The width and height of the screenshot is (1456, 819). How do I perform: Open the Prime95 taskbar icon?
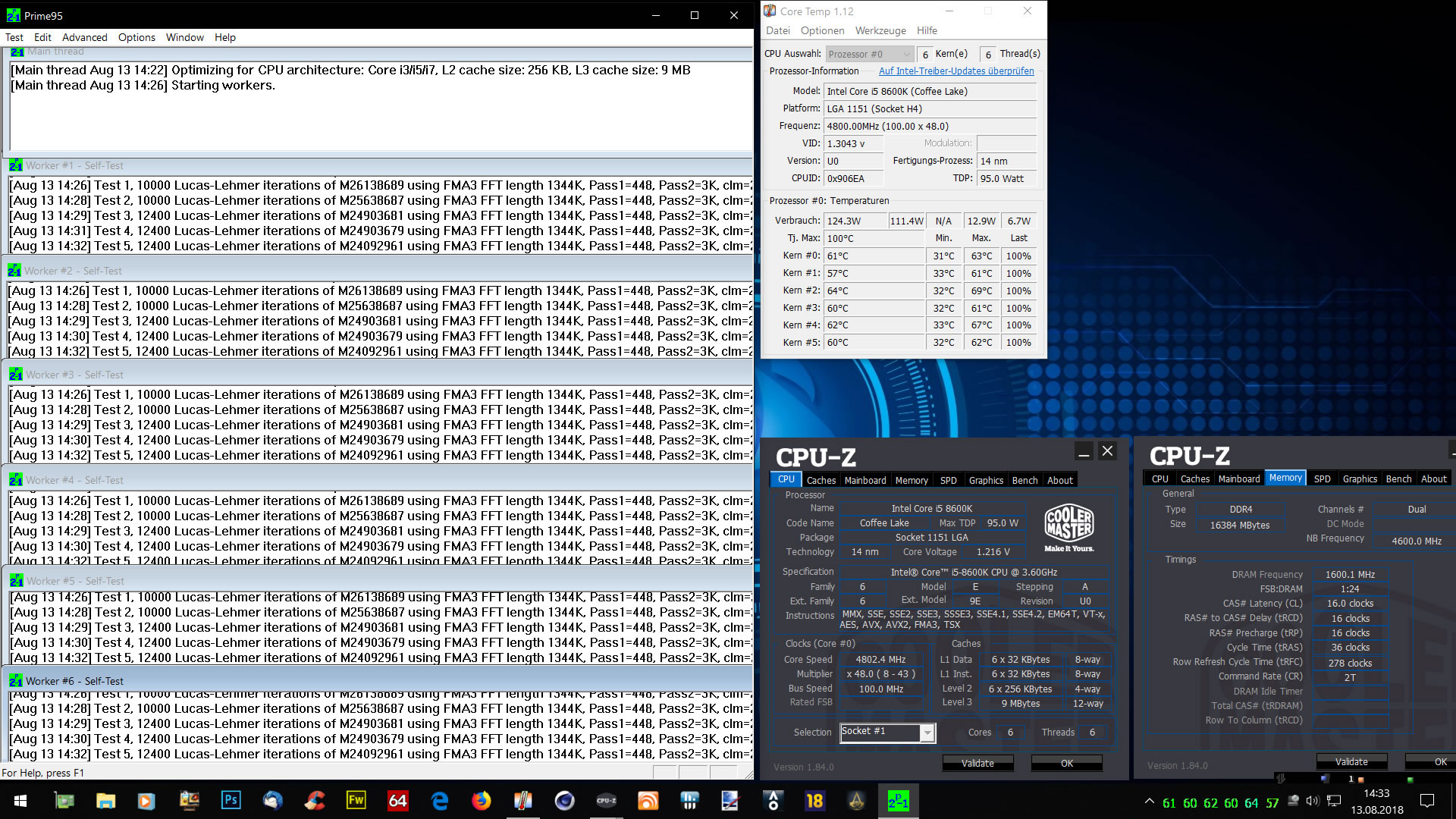pyautogui.click(x=898, y=801)
